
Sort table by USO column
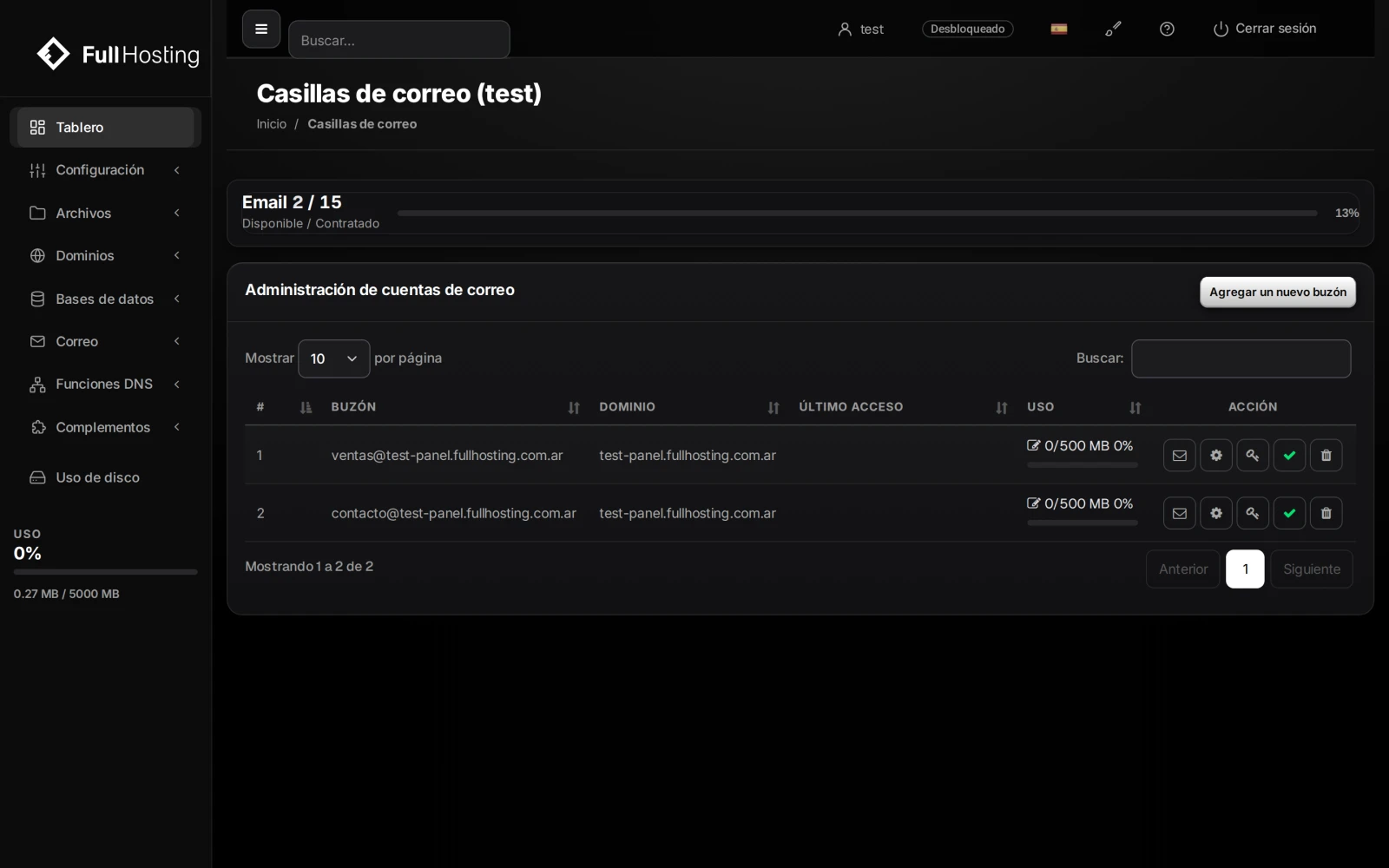click(x=1083, y=407)
